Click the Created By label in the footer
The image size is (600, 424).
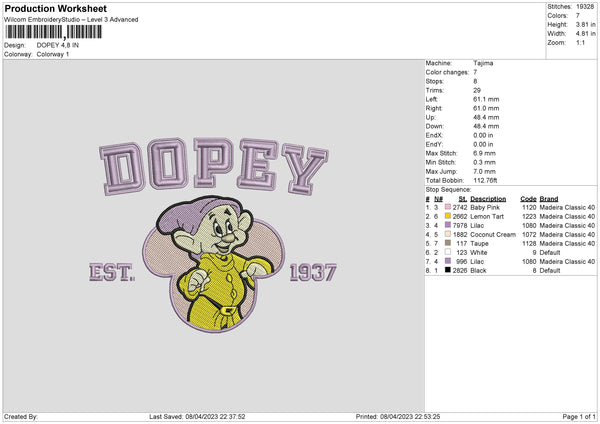(21, 416)
